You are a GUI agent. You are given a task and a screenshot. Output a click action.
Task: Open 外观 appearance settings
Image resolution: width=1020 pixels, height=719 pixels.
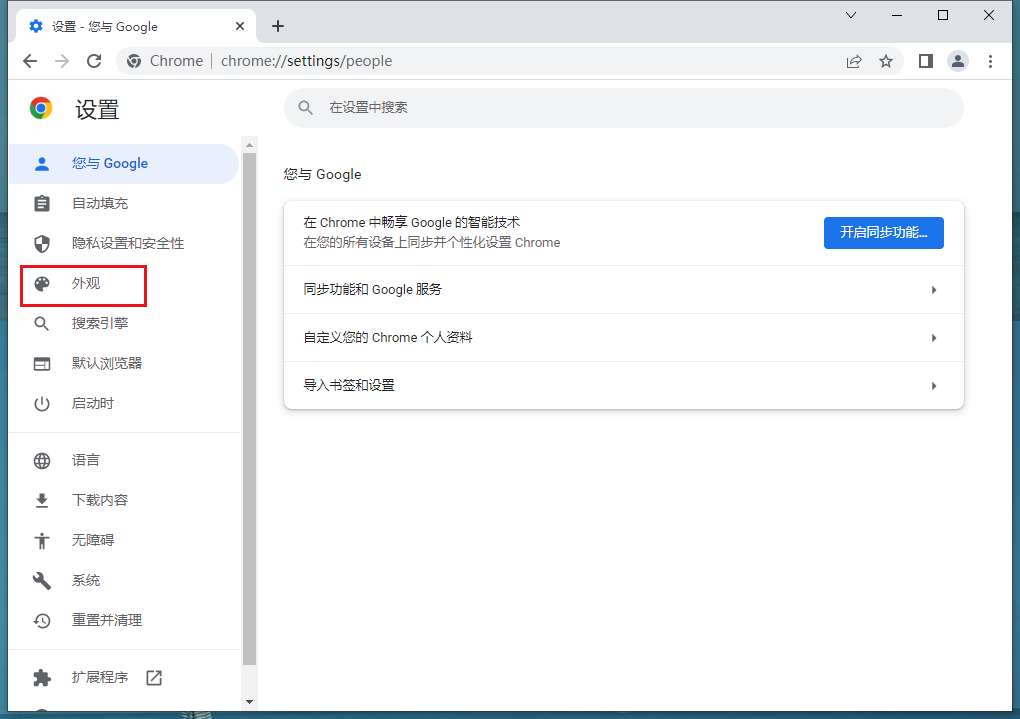84,284
